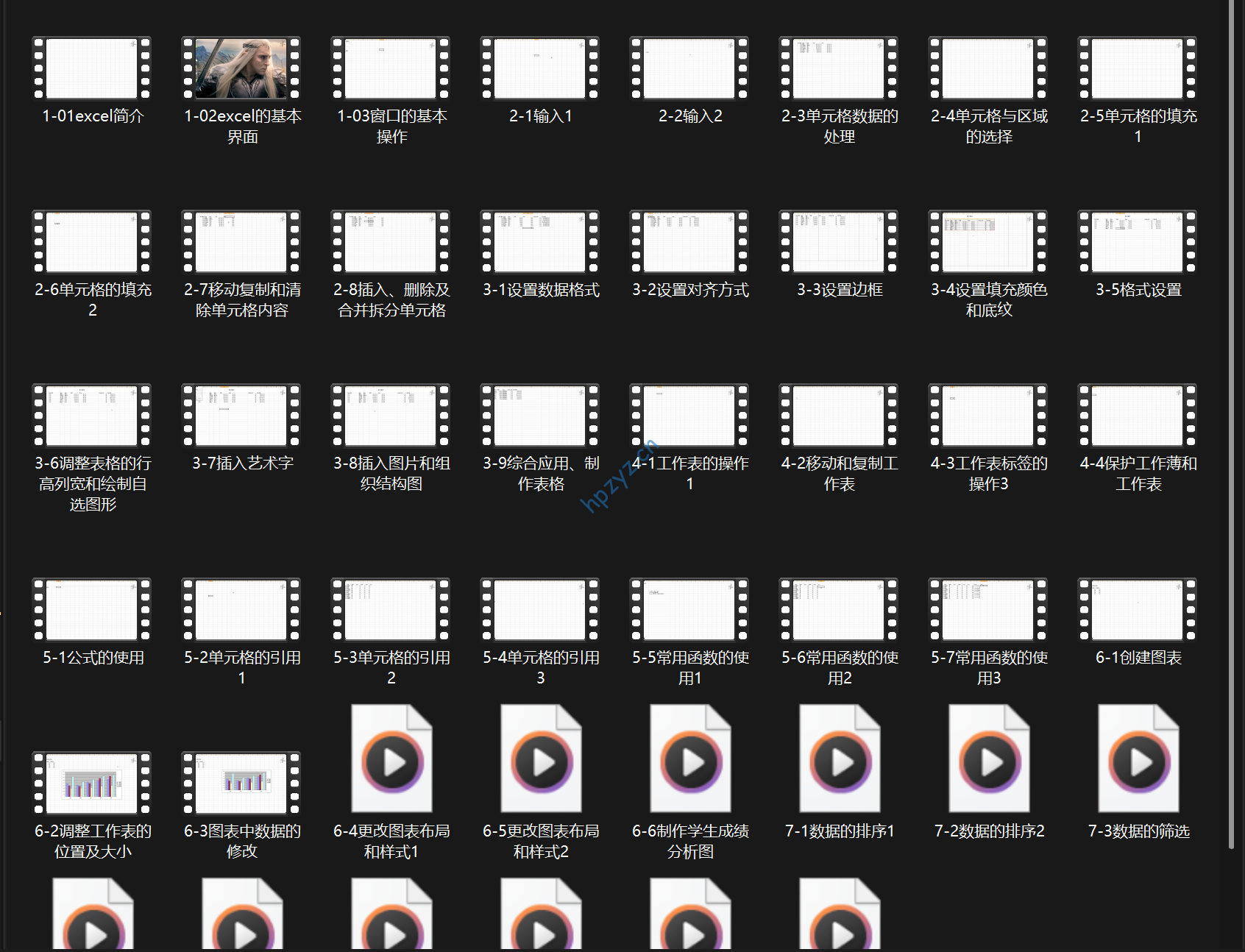The height and width of the screenshot is (952, 1245).
Task: Select the 1-01excel简介 video file
Action: [92, 68]
